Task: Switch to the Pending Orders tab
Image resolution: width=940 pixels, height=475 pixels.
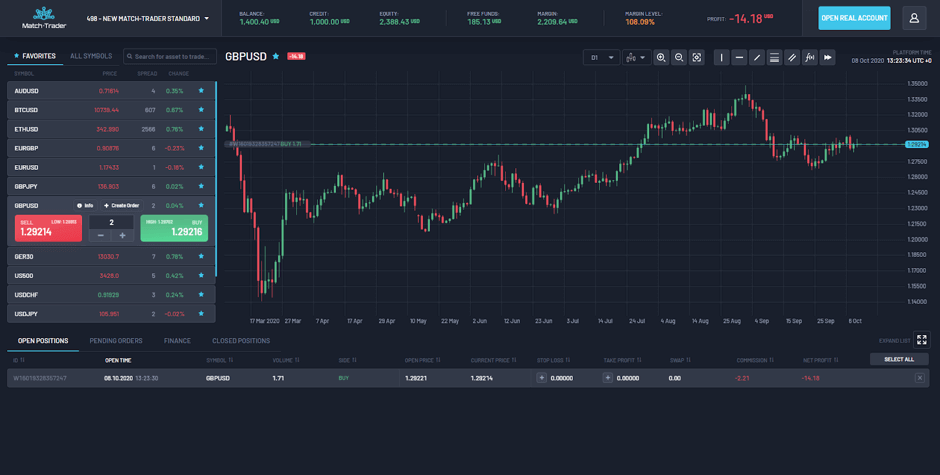Action: [116, 341]
